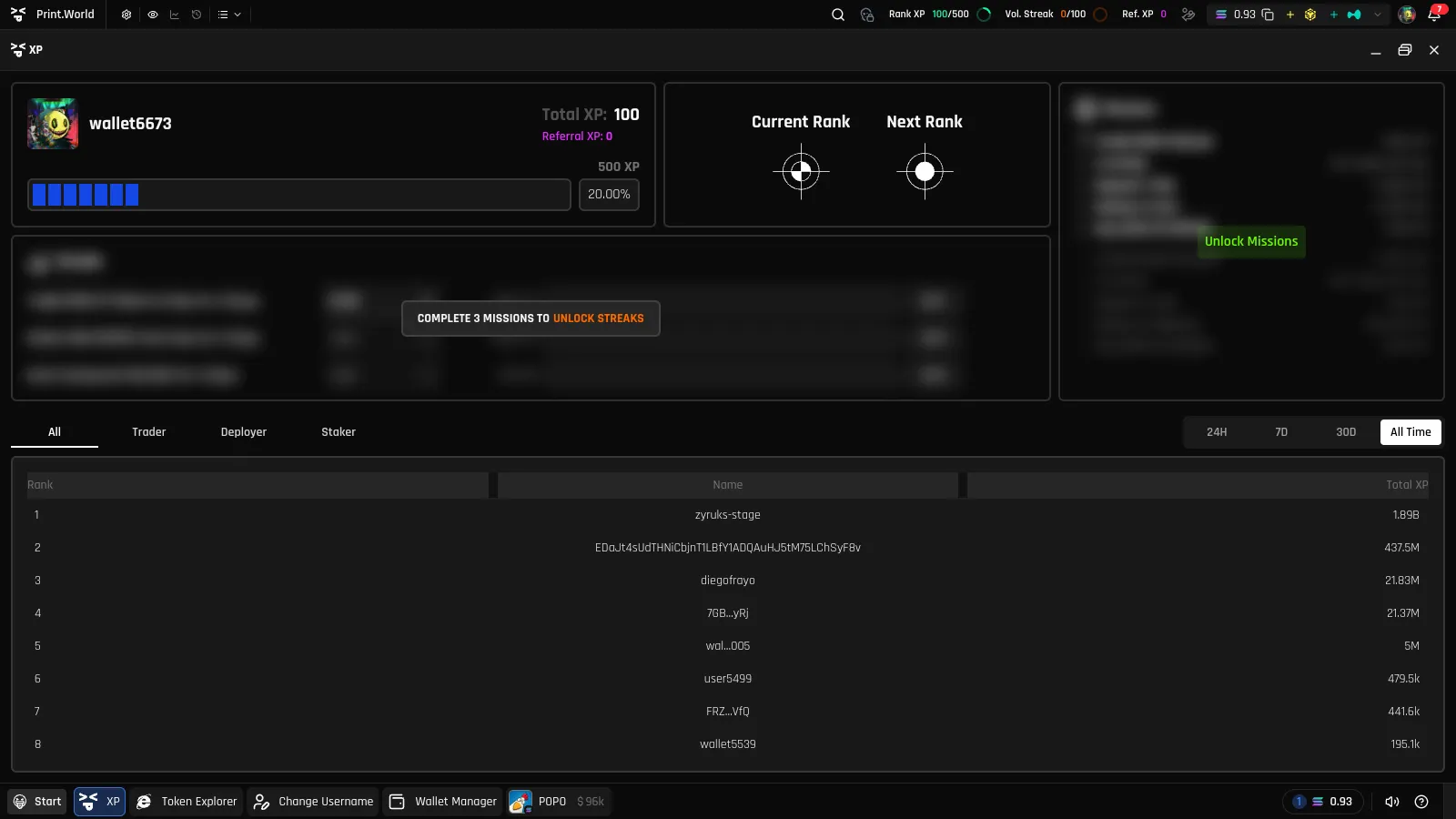This screenshot has height=819, width=1456.
Task: Select the 30D time filter
Action: 1346,432
